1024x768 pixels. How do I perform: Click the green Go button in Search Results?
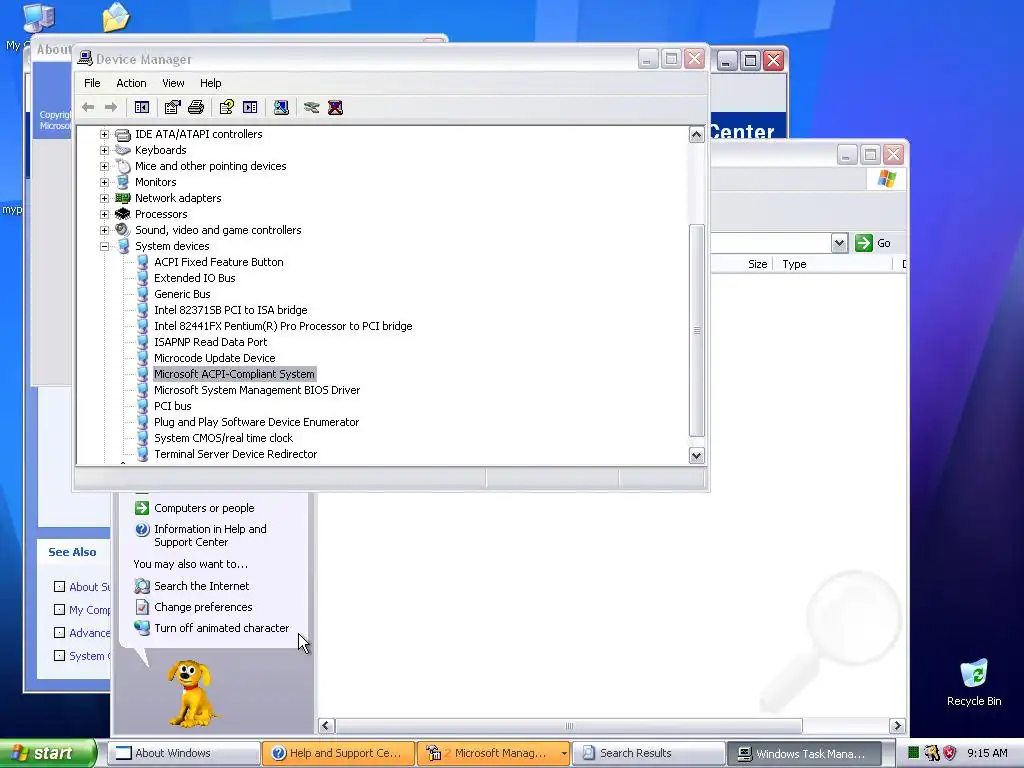coord(873,243)
